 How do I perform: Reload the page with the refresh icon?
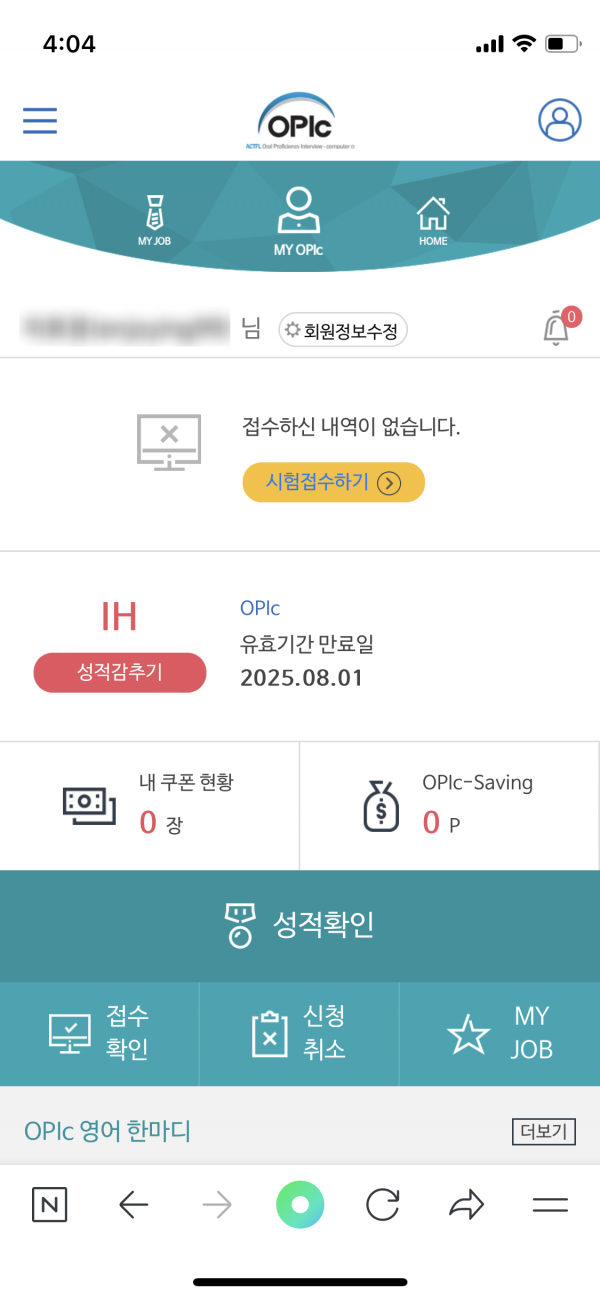click(382, 1205)
